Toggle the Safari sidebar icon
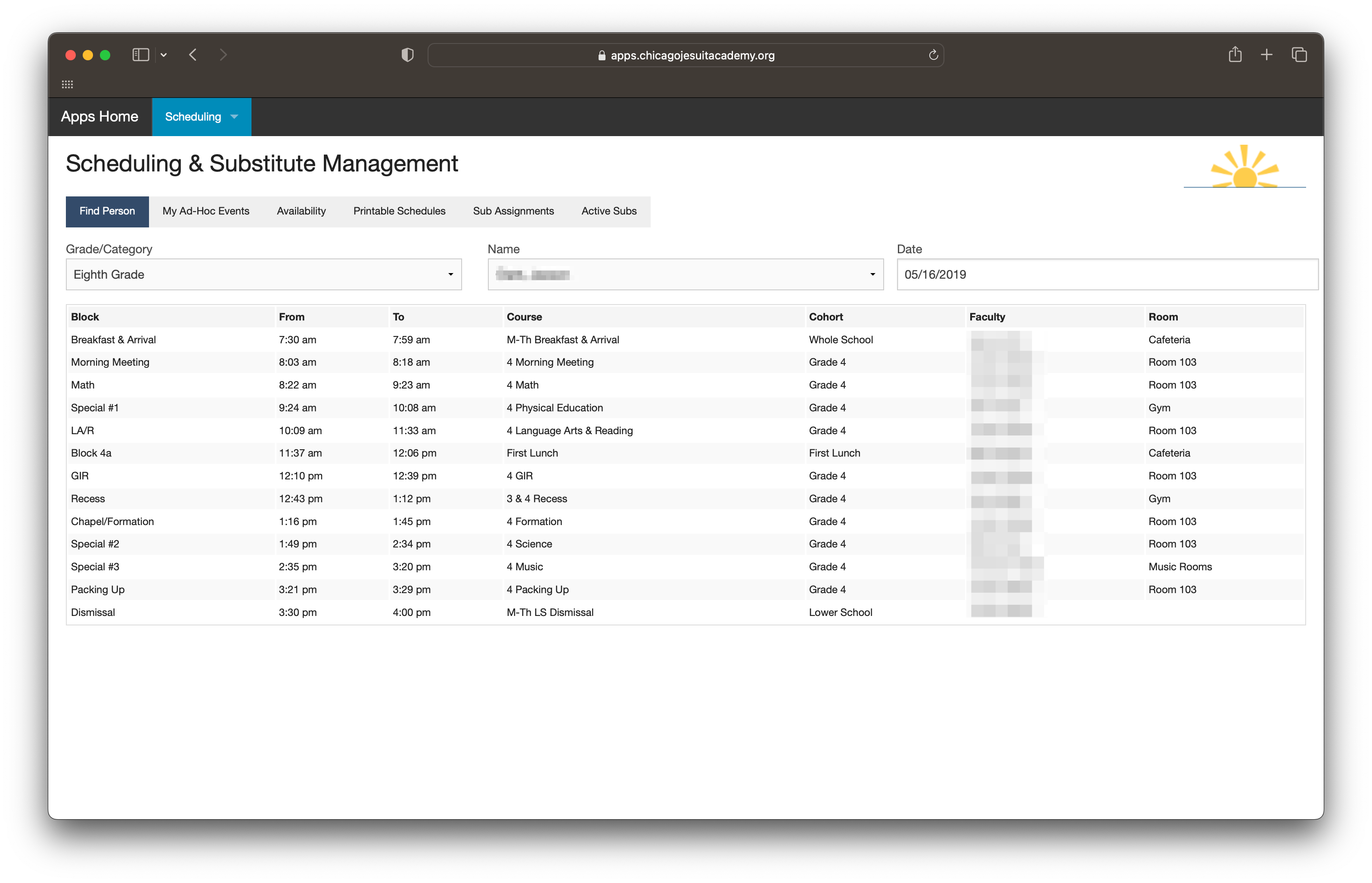The height and width of the screenshot is (883, 1372). (140, 55)
